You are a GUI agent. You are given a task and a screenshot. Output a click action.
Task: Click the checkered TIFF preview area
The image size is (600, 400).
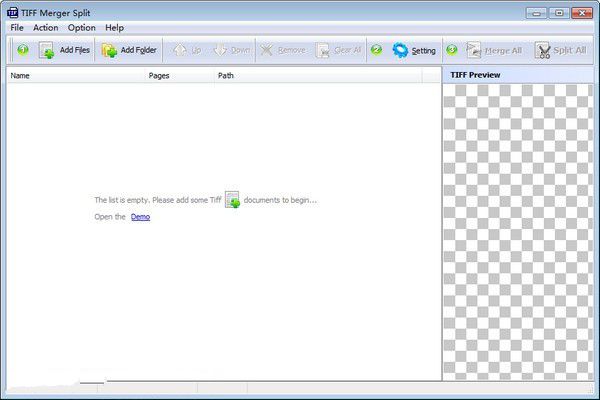click(518, 232)
